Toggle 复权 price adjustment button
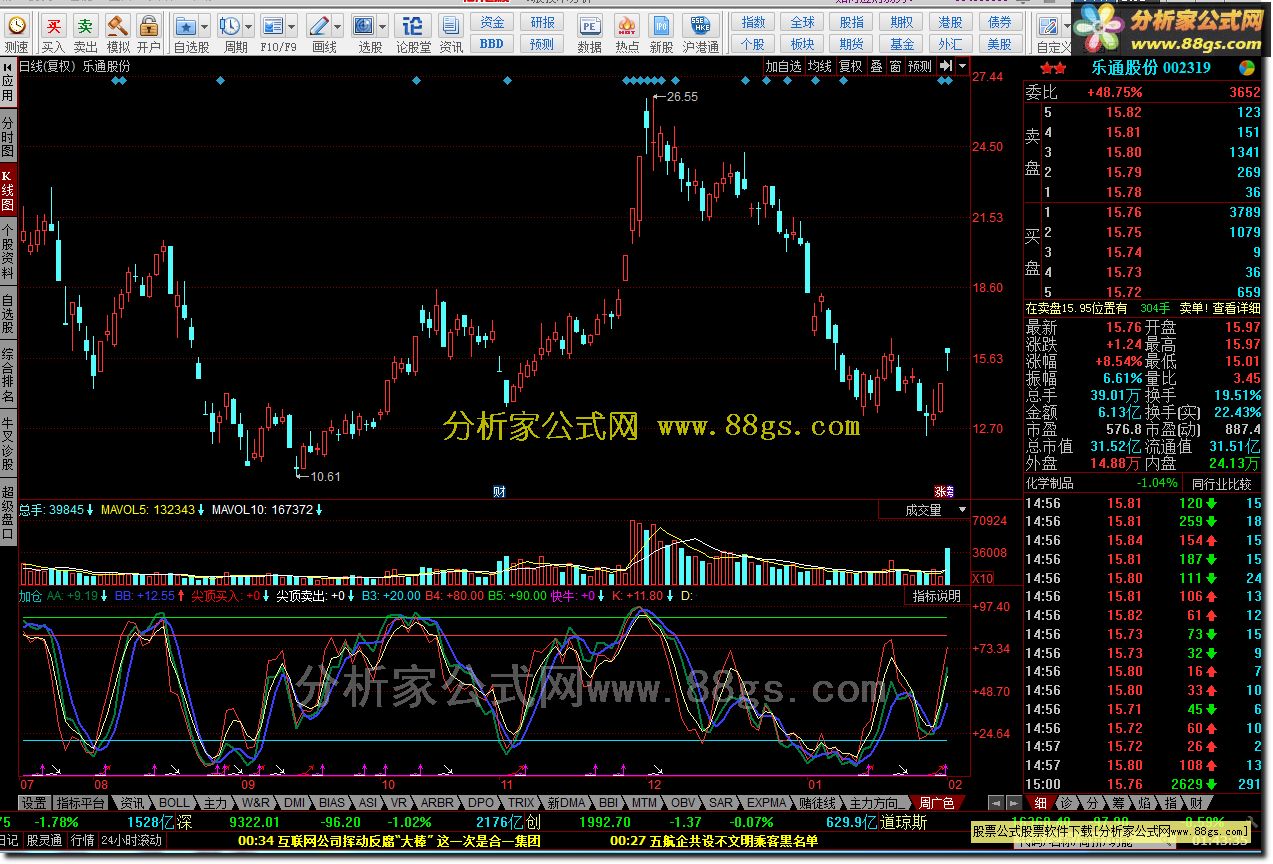The width and height of the screenshot is (1273, 864). point(850,66)
